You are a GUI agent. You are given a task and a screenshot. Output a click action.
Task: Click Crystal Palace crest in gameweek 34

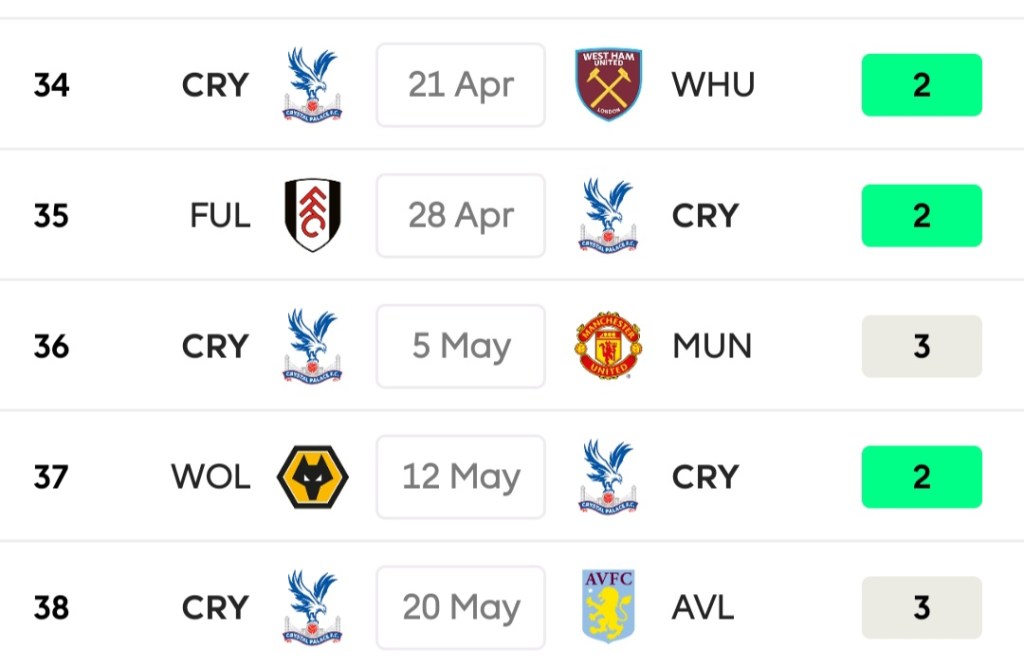point(312,85)
